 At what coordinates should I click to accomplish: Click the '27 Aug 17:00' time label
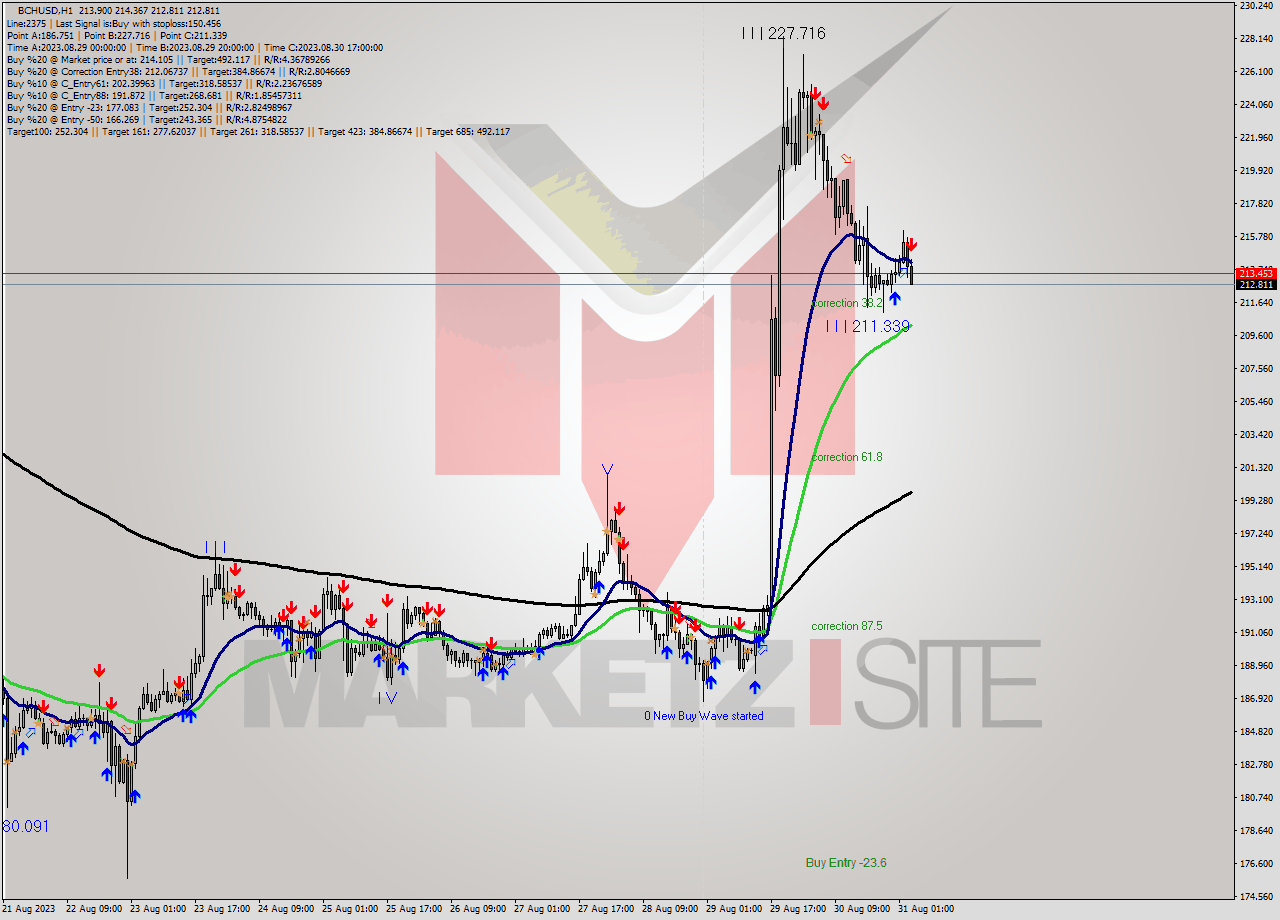click(x=606, y=909)
